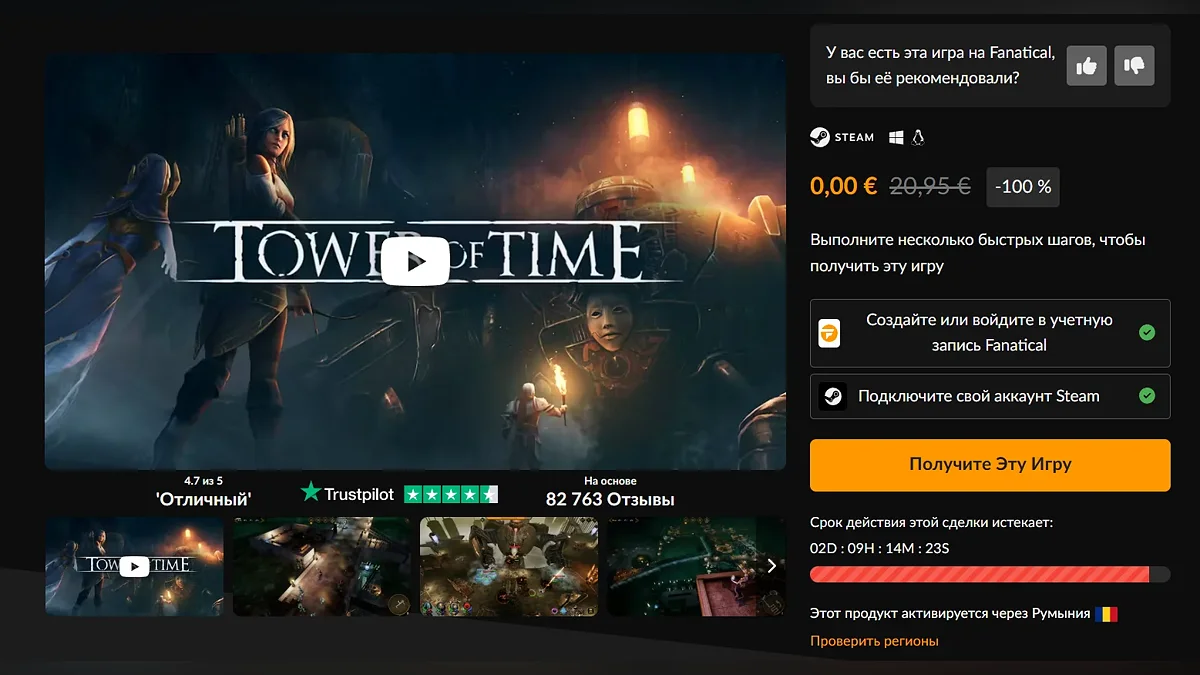
Task: Click the crossed-out 20,95 € price
Action: point(930,186)
